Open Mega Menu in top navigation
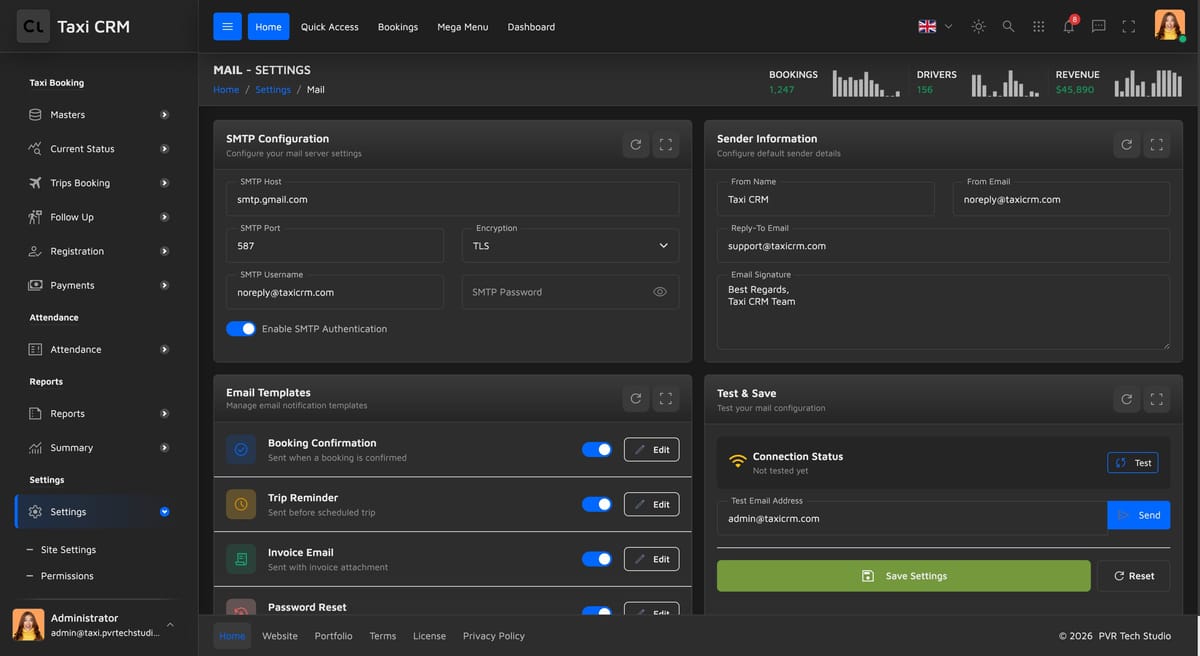The image size is (1200, 656). [x=463, y=27]
